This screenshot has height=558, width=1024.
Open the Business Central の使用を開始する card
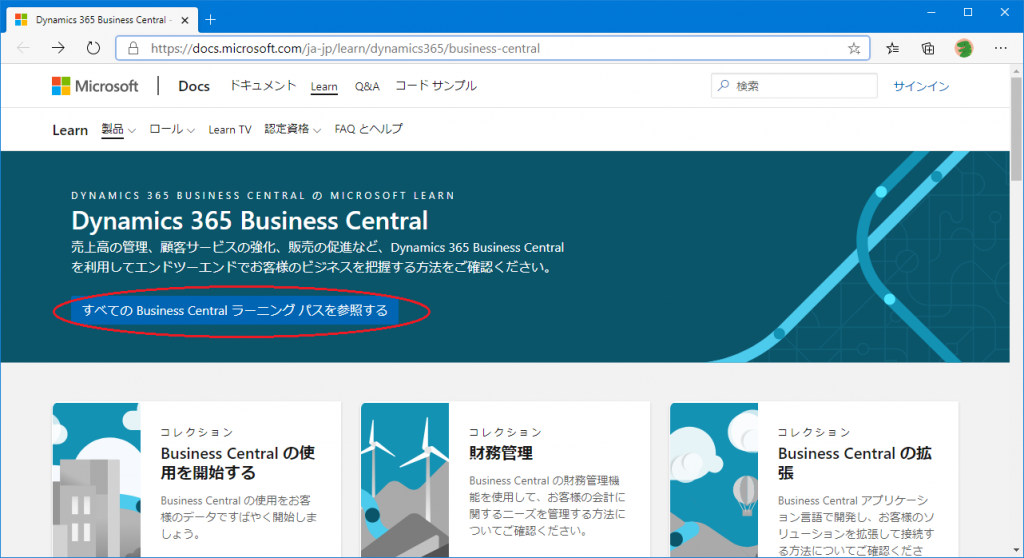(197, 480)
